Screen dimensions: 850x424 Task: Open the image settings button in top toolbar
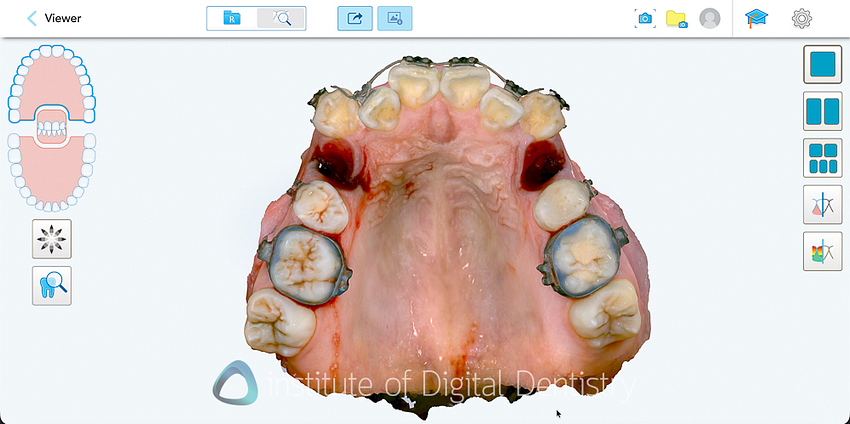[395, 18]
